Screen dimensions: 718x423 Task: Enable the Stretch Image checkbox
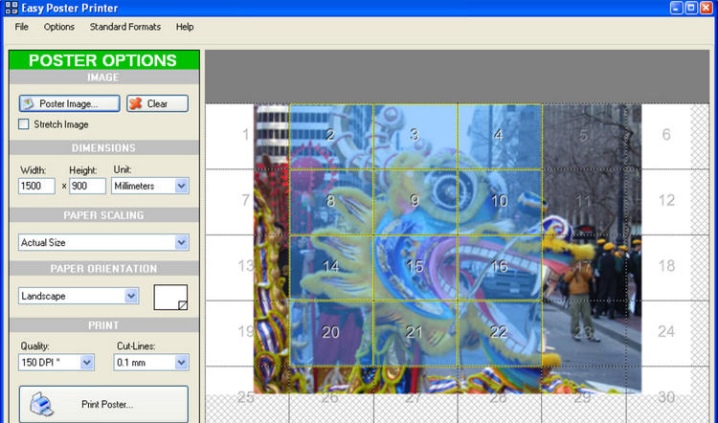point(23,124)
